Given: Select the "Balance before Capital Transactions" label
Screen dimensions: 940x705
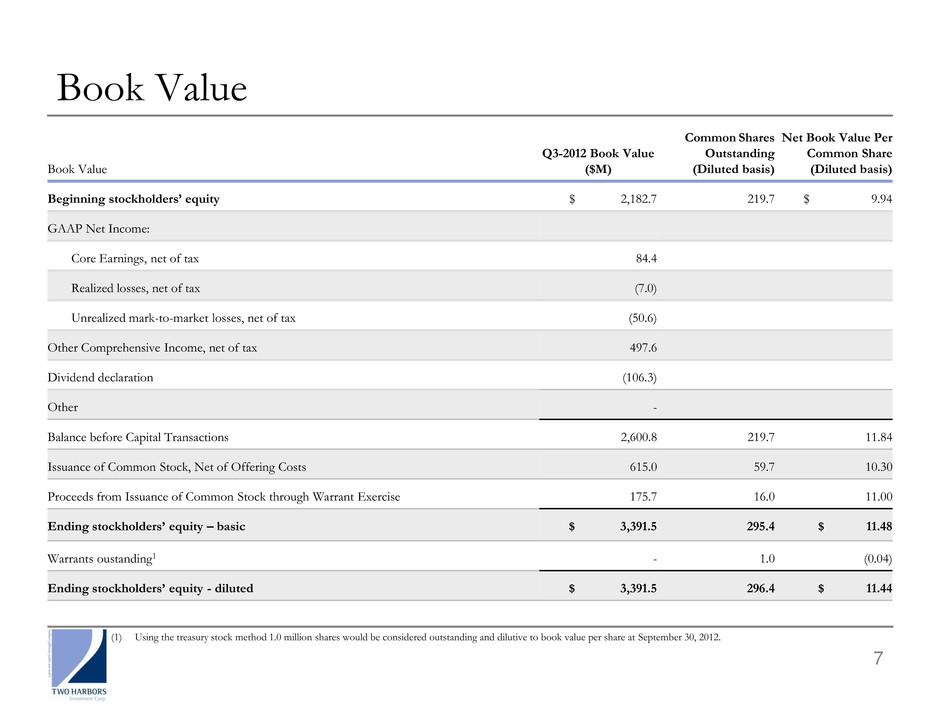Looking at the screenshot, I should [x=138, y=437].
